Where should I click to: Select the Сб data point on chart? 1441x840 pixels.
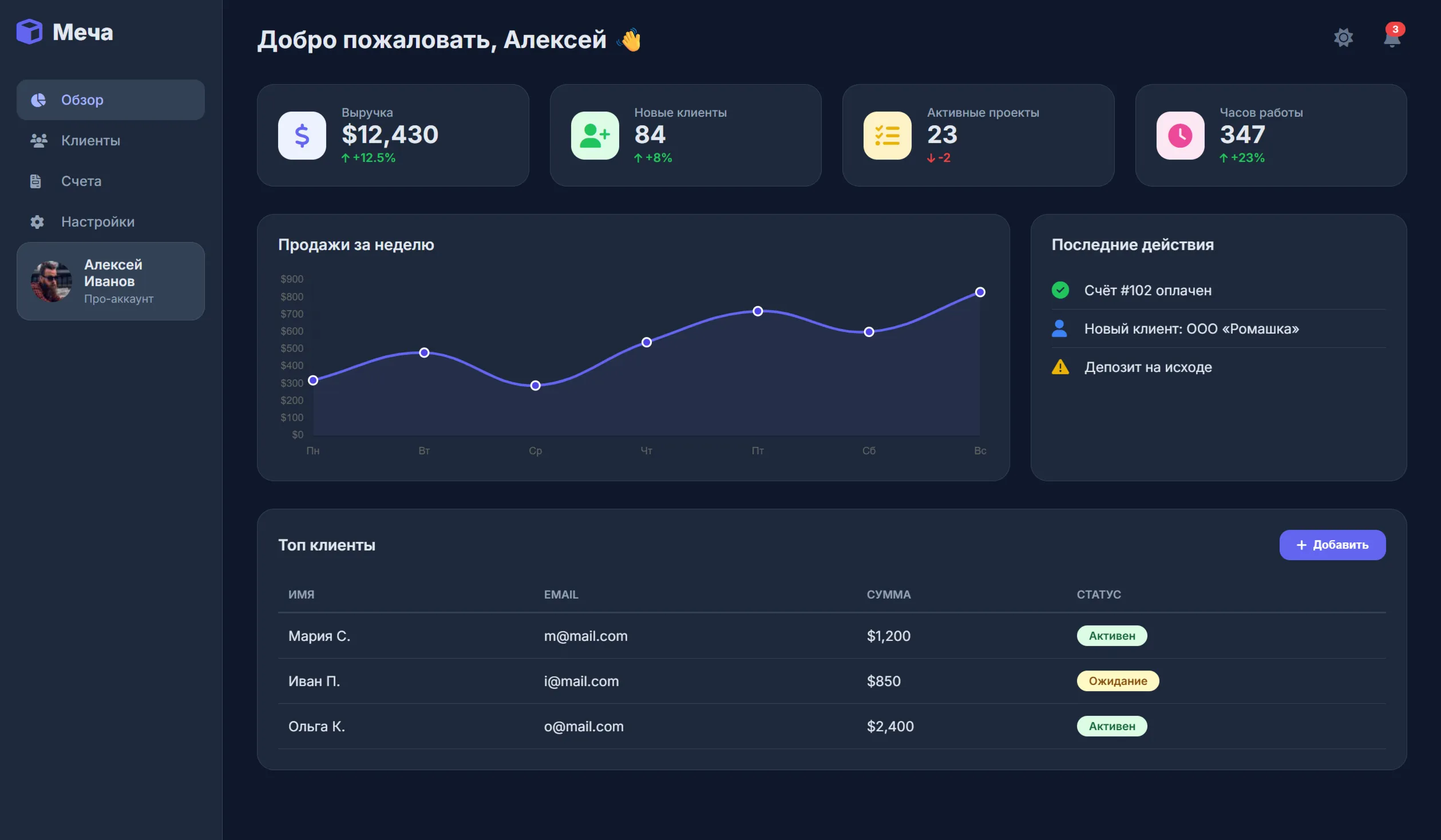[869, 332]
